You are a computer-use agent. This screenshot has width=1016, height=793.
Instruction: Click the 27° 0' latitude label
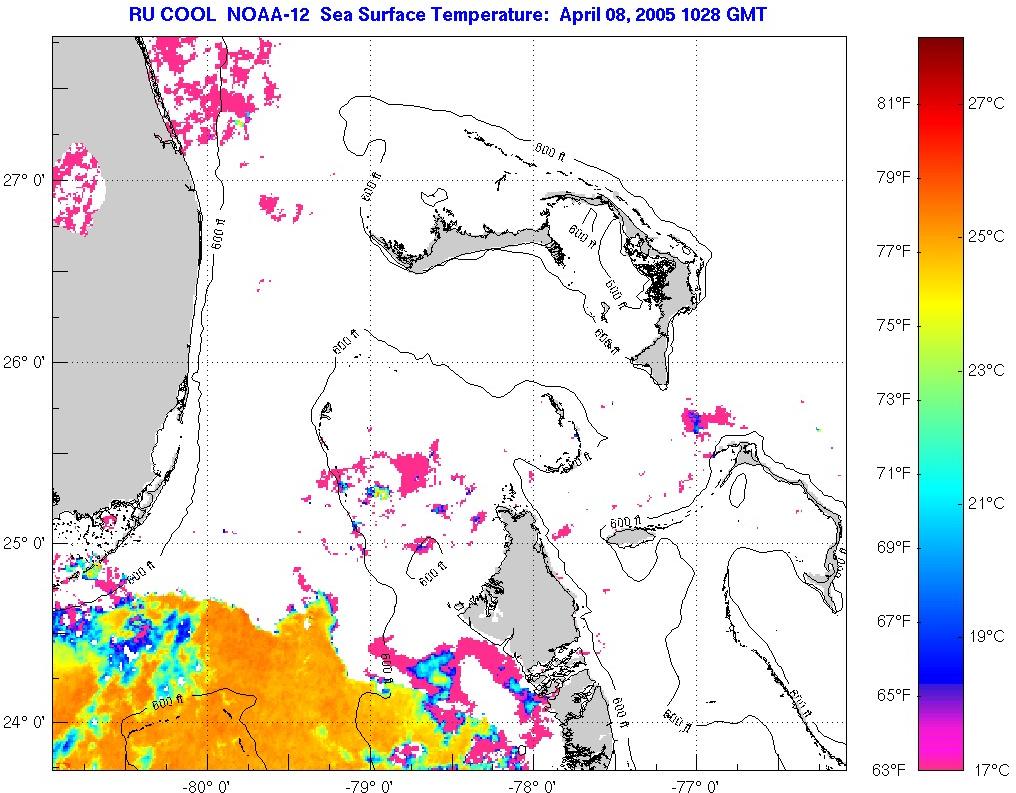[x=22, y=180]
